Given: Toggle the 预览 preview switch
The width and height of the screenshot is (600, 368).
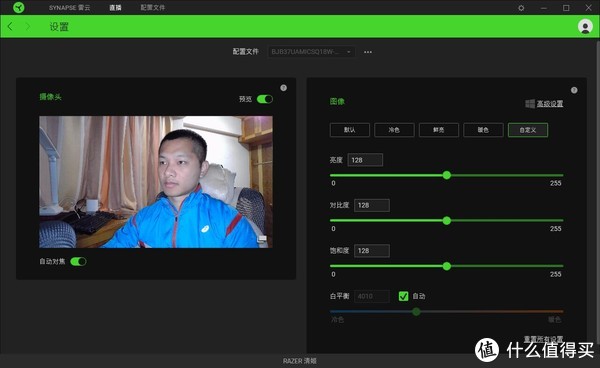Looking at the screenshot, I should (x=265, y=99).
